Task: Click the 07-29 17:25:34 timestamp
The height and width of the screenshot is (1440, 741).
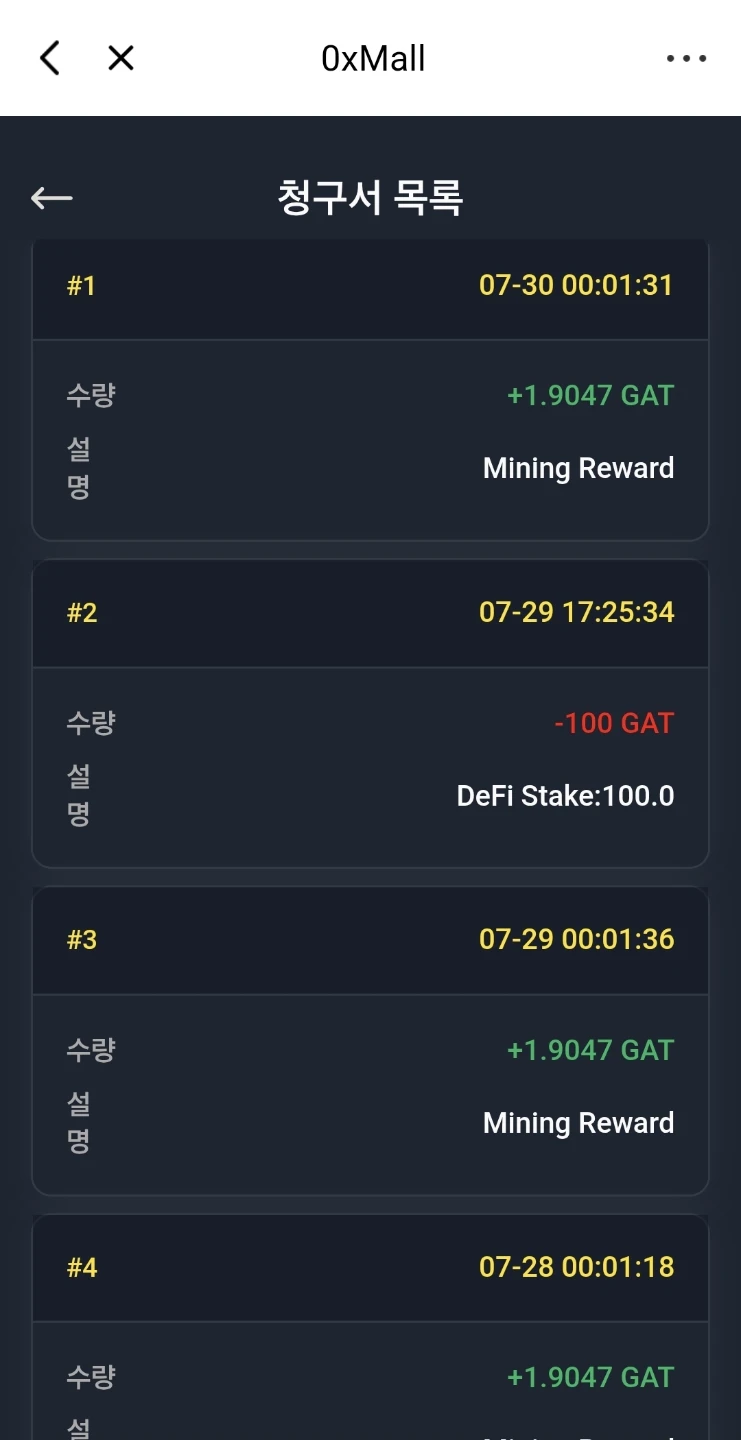Action: tap(576, 612)
